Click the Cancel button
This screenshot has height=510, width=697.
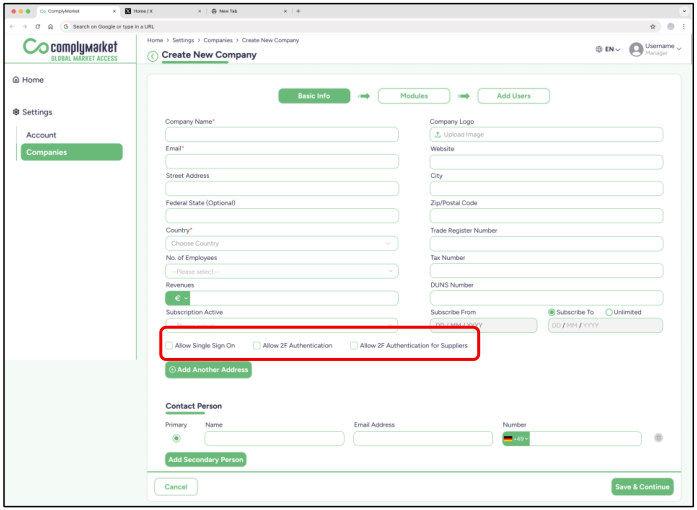[x=176, y=487]
